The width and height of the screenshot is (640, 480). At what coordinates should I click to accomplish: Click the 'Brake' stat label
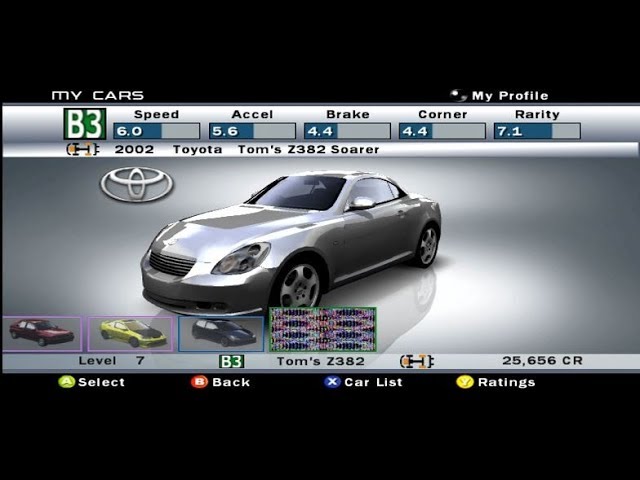[348, 115]
